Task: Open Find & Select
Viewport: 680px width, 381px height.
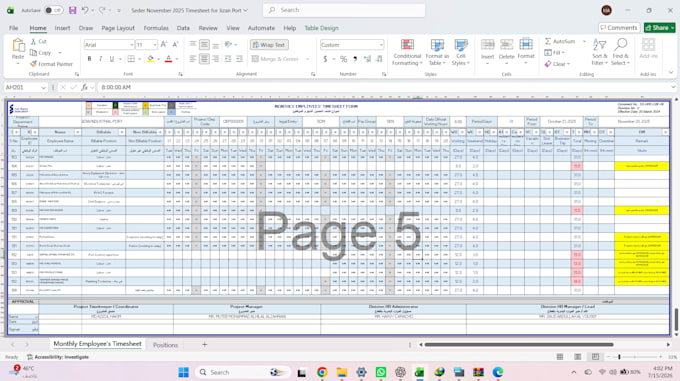Action: point(621,52)
